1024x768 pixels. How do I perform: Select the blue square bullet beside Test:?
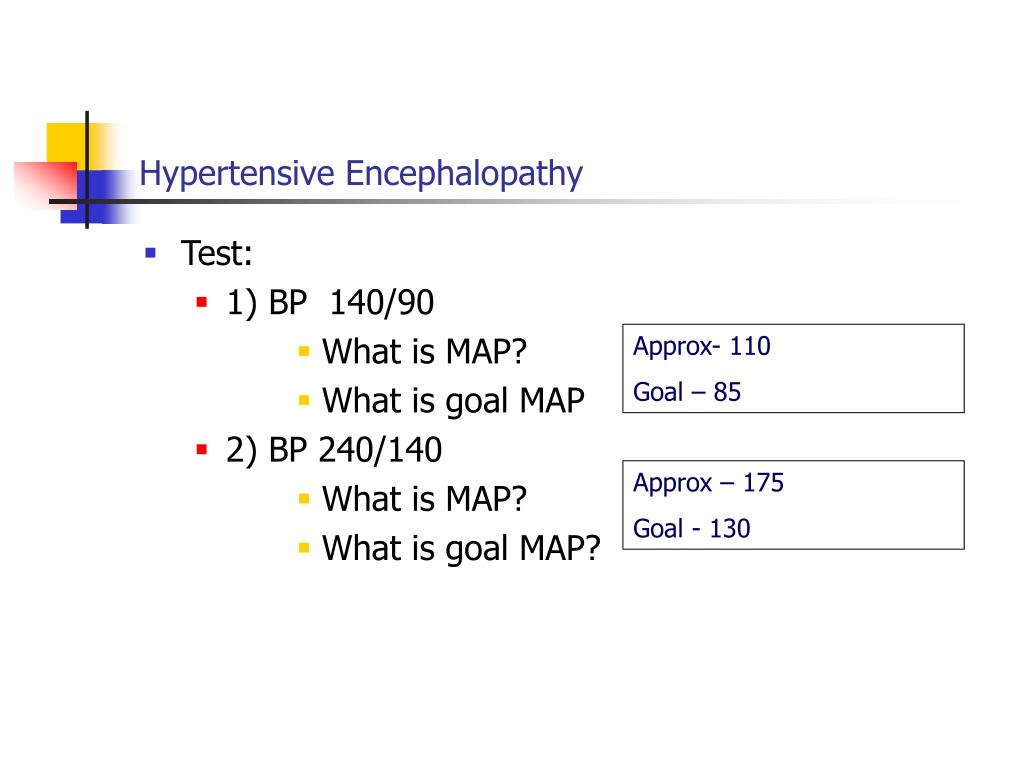point(151,253)
